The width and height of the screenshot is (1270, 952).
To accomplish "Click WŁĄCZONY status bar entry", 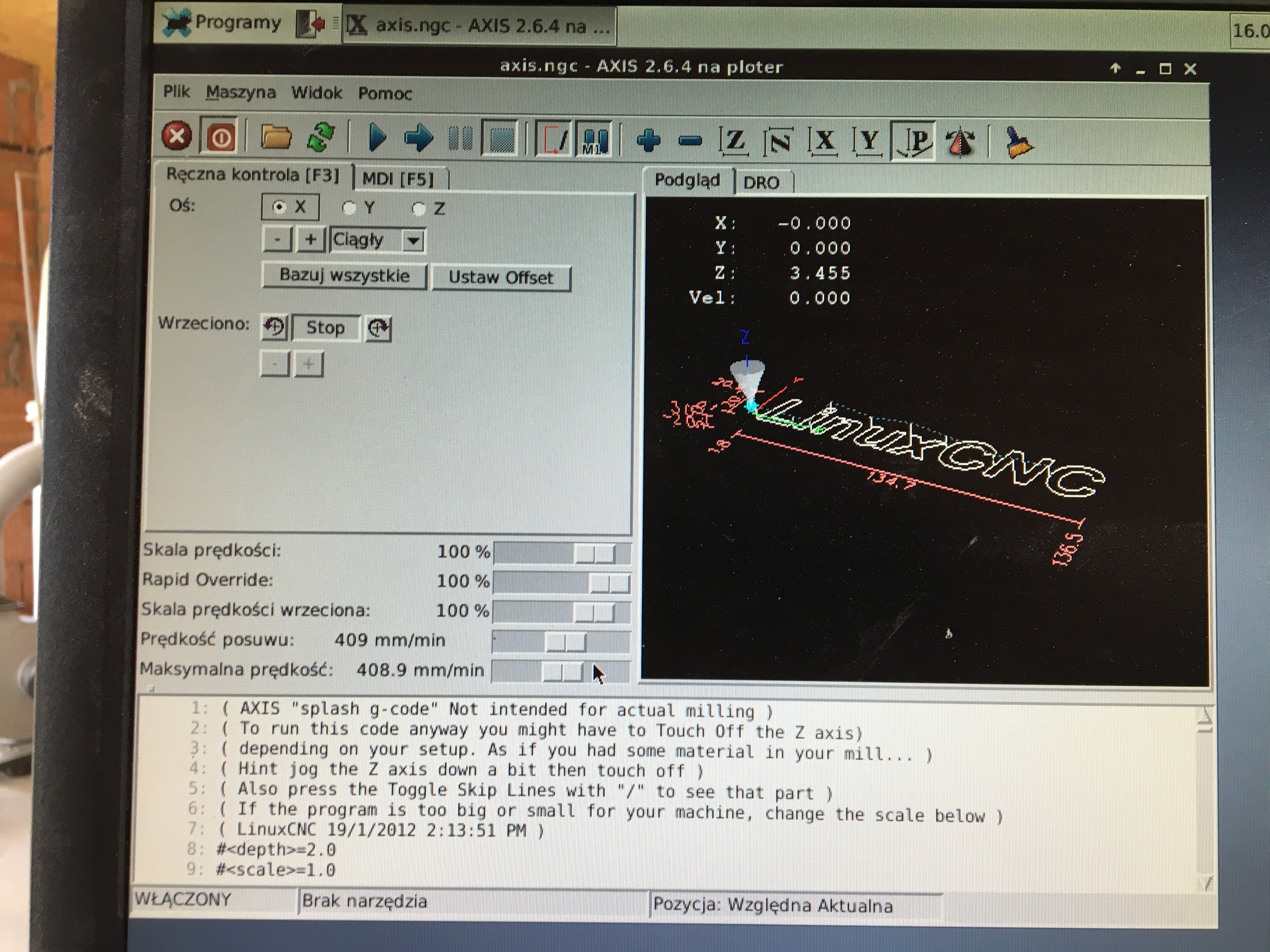I will (x=214, y=899).
